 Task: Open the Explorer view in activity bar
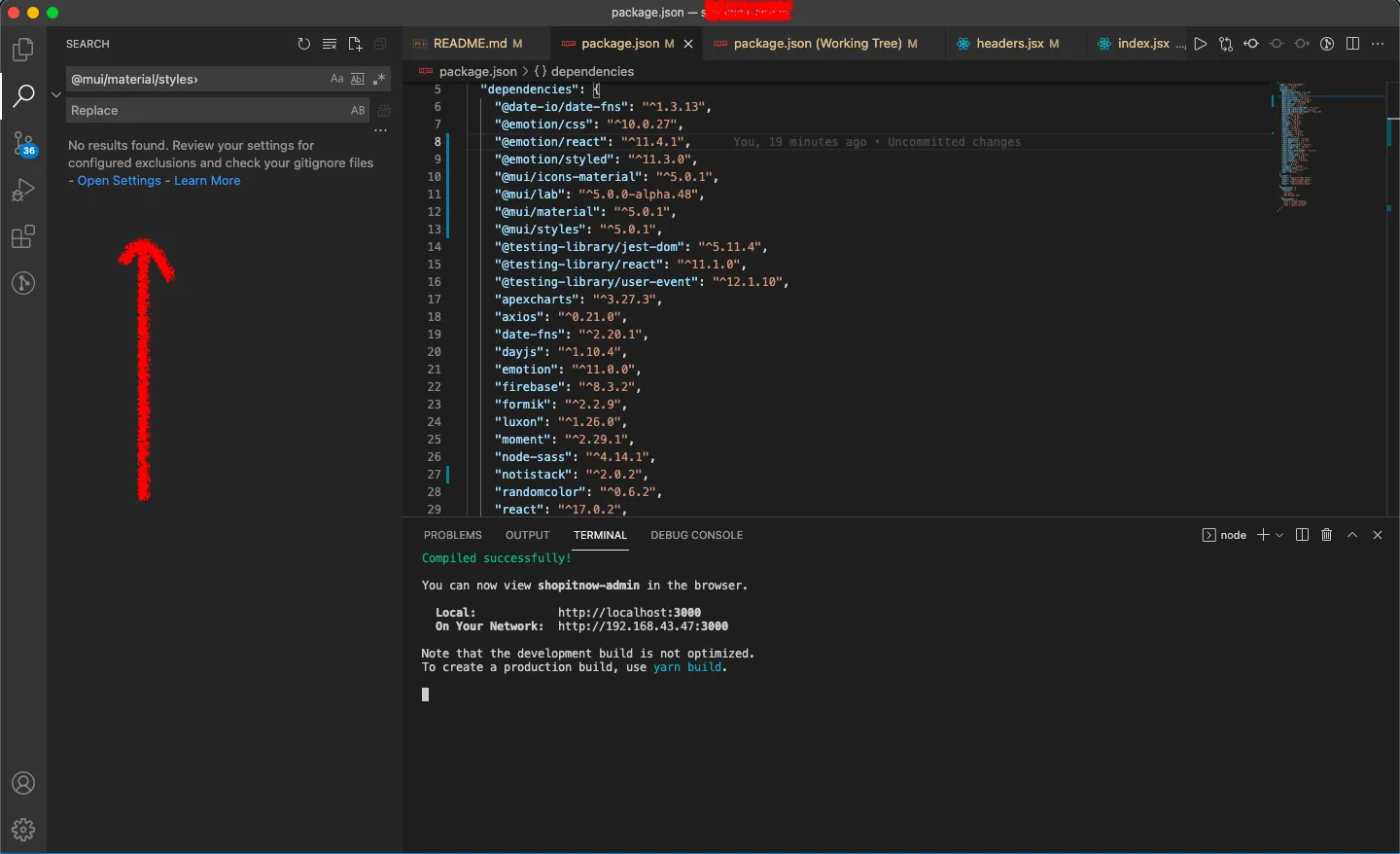point(23,50)
